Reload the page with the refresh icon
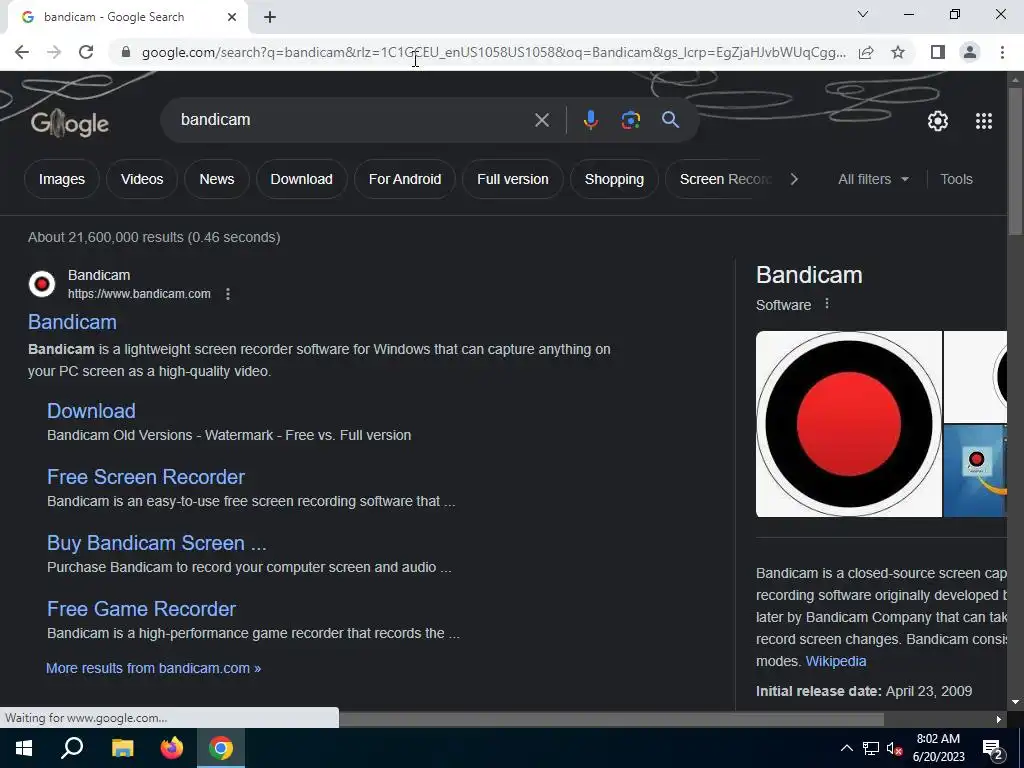The image size is (1024, 768). (x=86, y=52)
